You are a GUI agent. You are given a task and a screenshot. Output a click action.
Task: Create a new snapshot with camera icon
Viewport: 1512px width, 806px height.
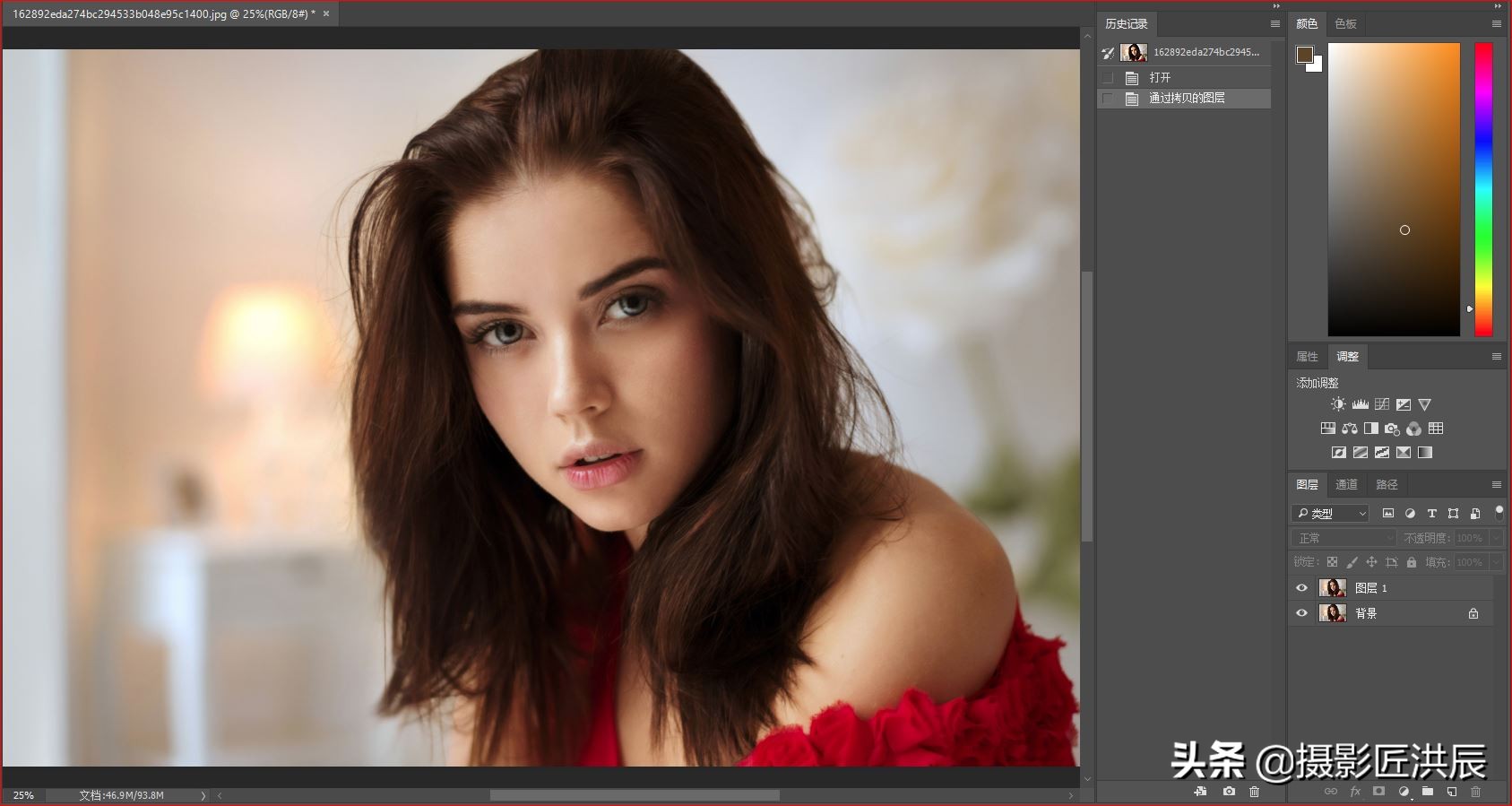click(1229, 792)
